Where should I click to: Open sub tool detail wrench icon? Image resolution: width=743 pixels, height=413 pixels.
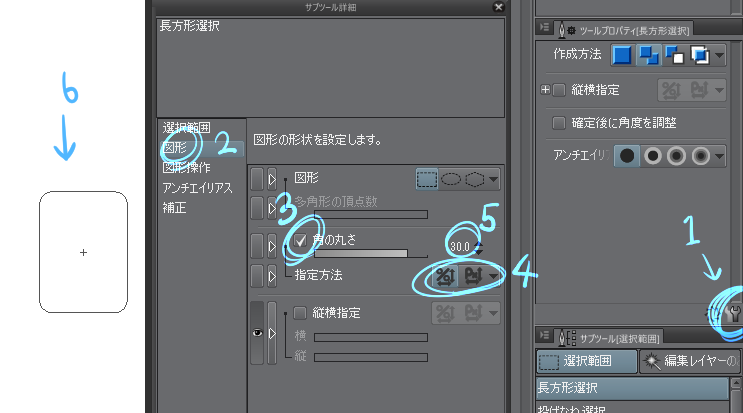tap(734, 313)
